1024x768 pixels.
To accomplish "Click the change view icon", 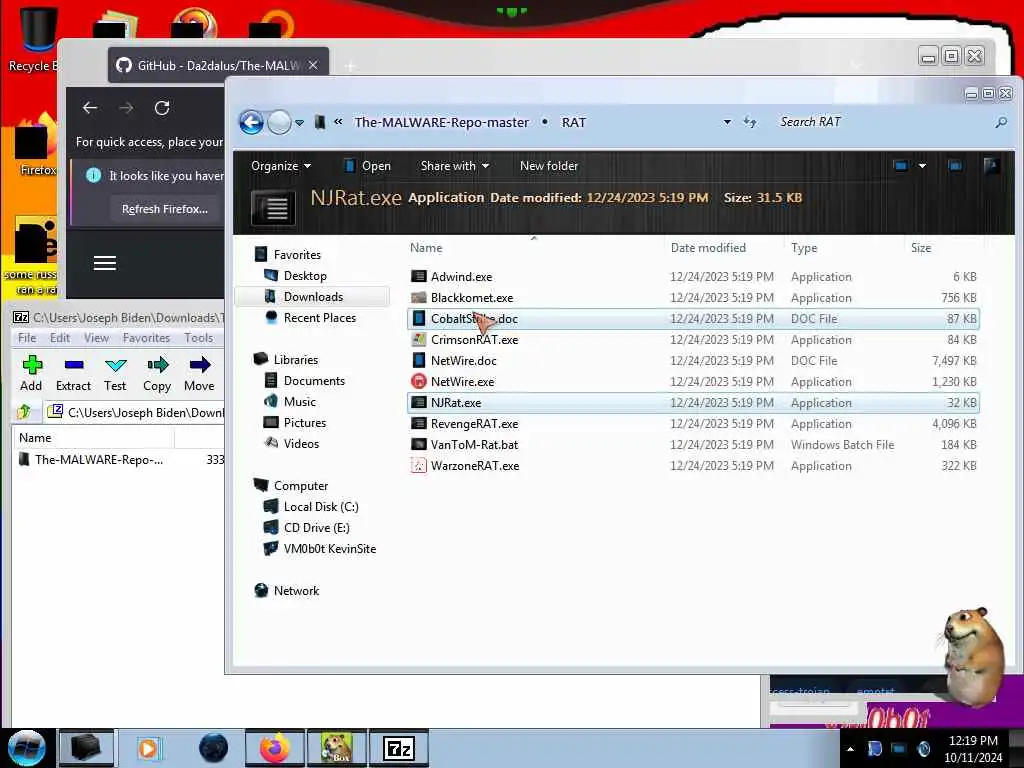I will point(901,166).
